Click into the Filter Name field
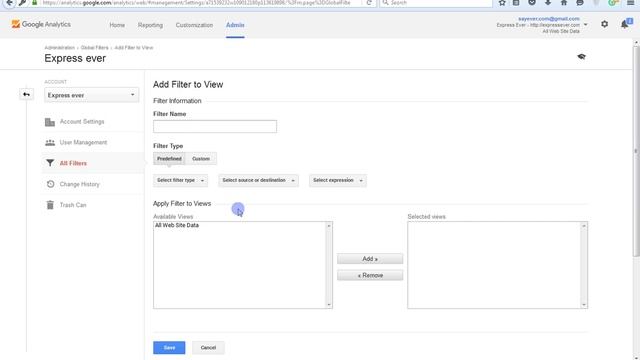This screenshot has height=360, width=640. [x=215, y=127]
